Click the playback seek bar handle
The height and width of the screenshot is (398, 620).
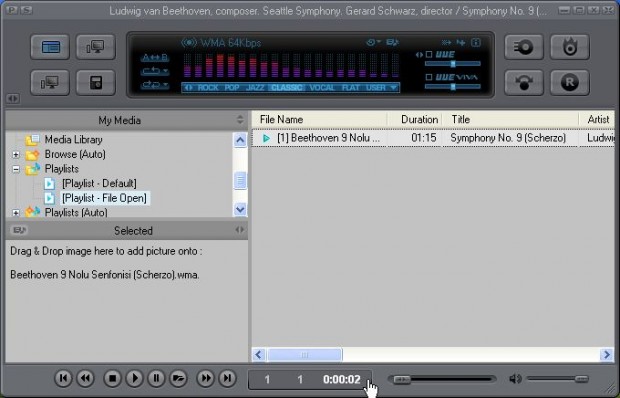402,379
